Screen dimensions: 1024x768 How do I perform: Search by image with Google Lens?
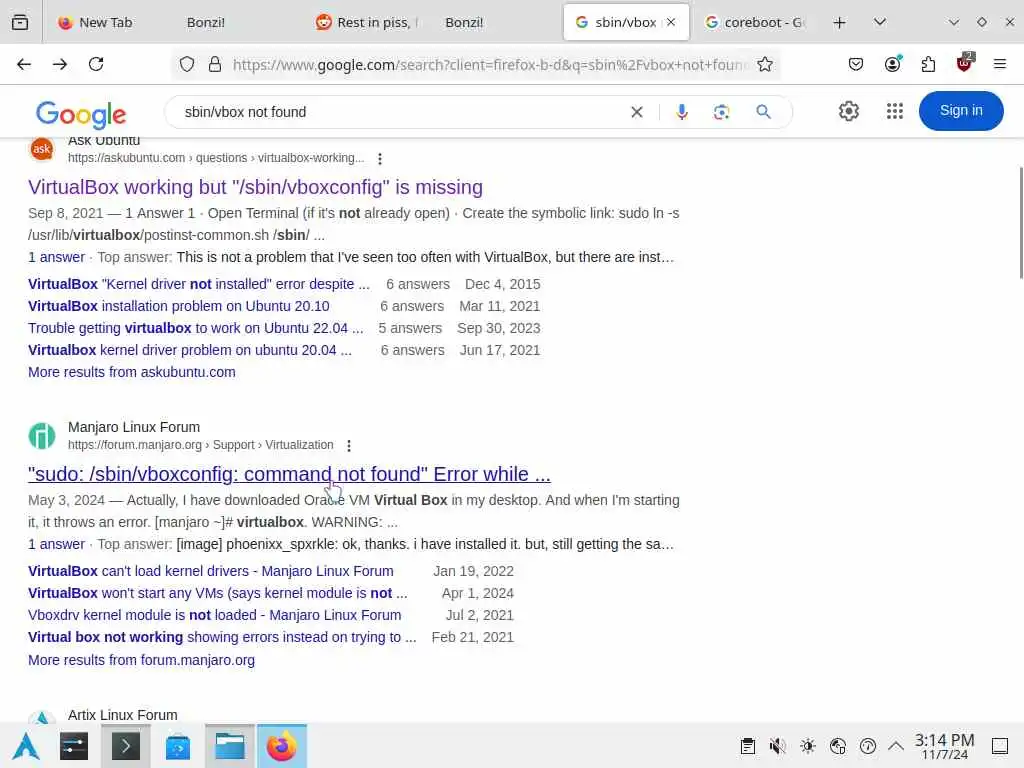[x=722, y=112]
